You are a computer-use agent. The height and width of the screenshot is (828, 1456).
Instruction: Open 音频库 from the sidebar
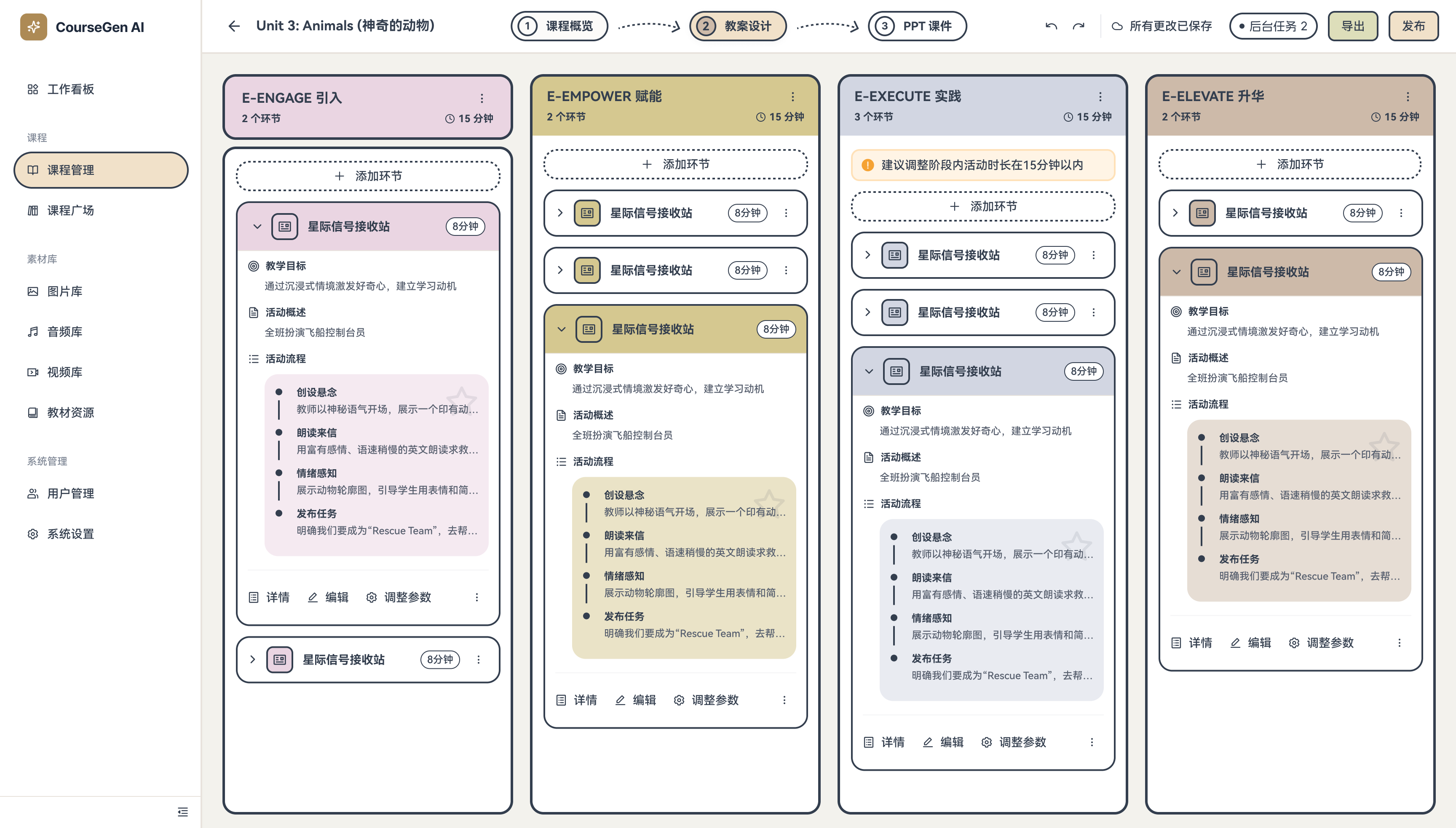(x=101, y=331)
